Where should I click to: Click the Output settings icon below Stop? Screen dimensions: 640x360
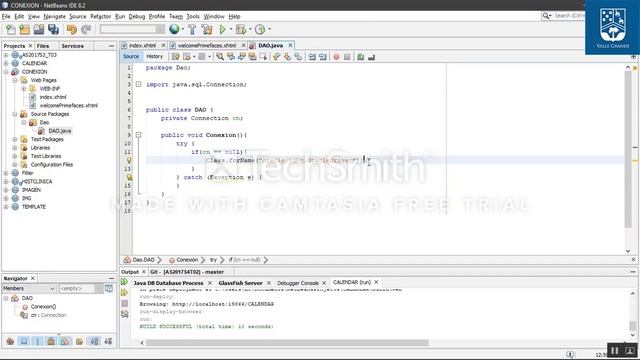(x=124, y=314)
